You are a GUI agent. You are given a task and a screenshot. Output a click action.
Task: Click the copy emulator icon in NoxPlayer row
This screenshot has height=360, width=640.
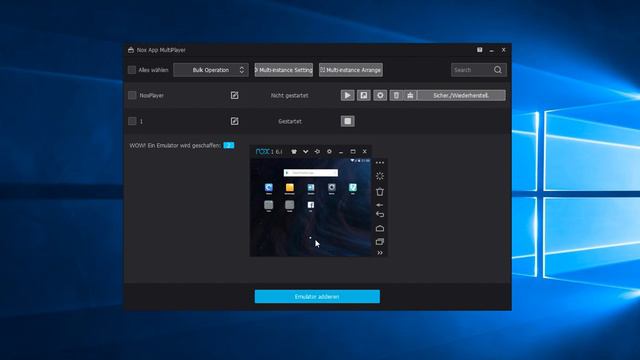click(364, 95)
